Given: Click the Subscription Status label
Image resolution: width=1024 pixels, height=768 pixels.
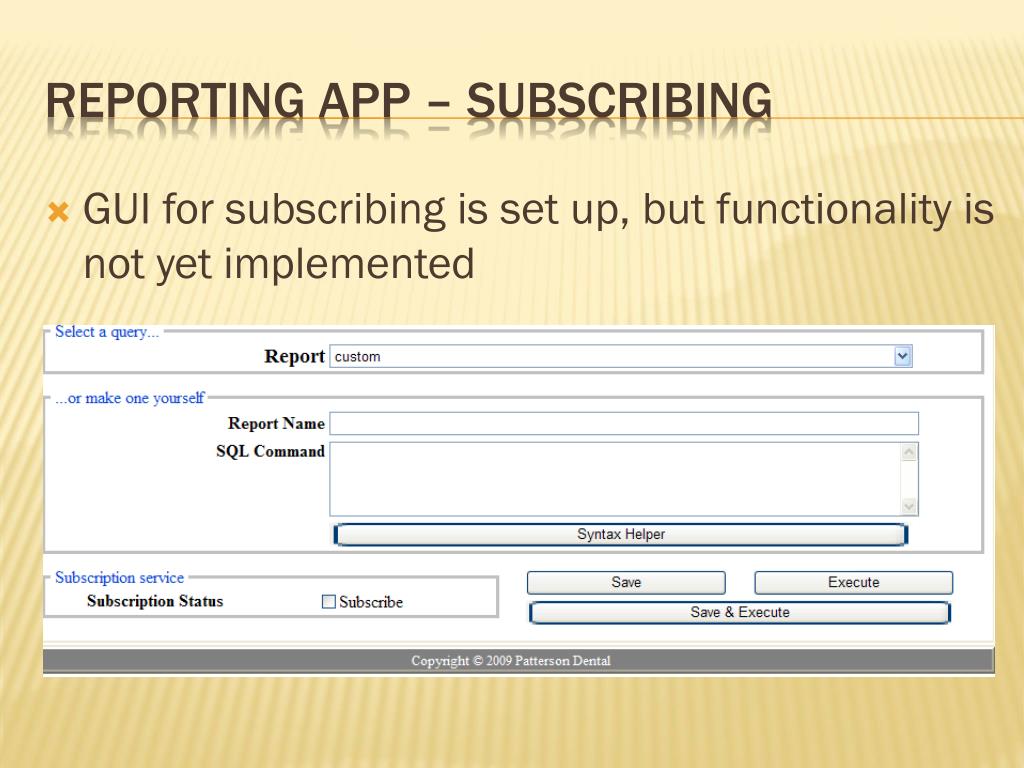Looking at the screenshot, I should coord(155,601).
